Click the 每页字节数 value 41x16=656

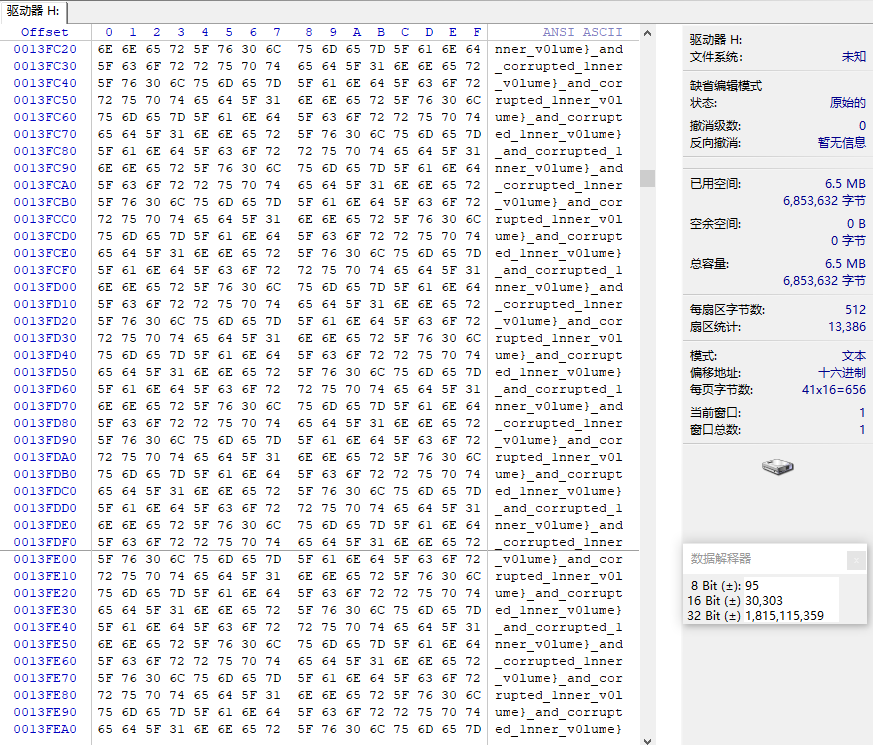tap(833, 390)
